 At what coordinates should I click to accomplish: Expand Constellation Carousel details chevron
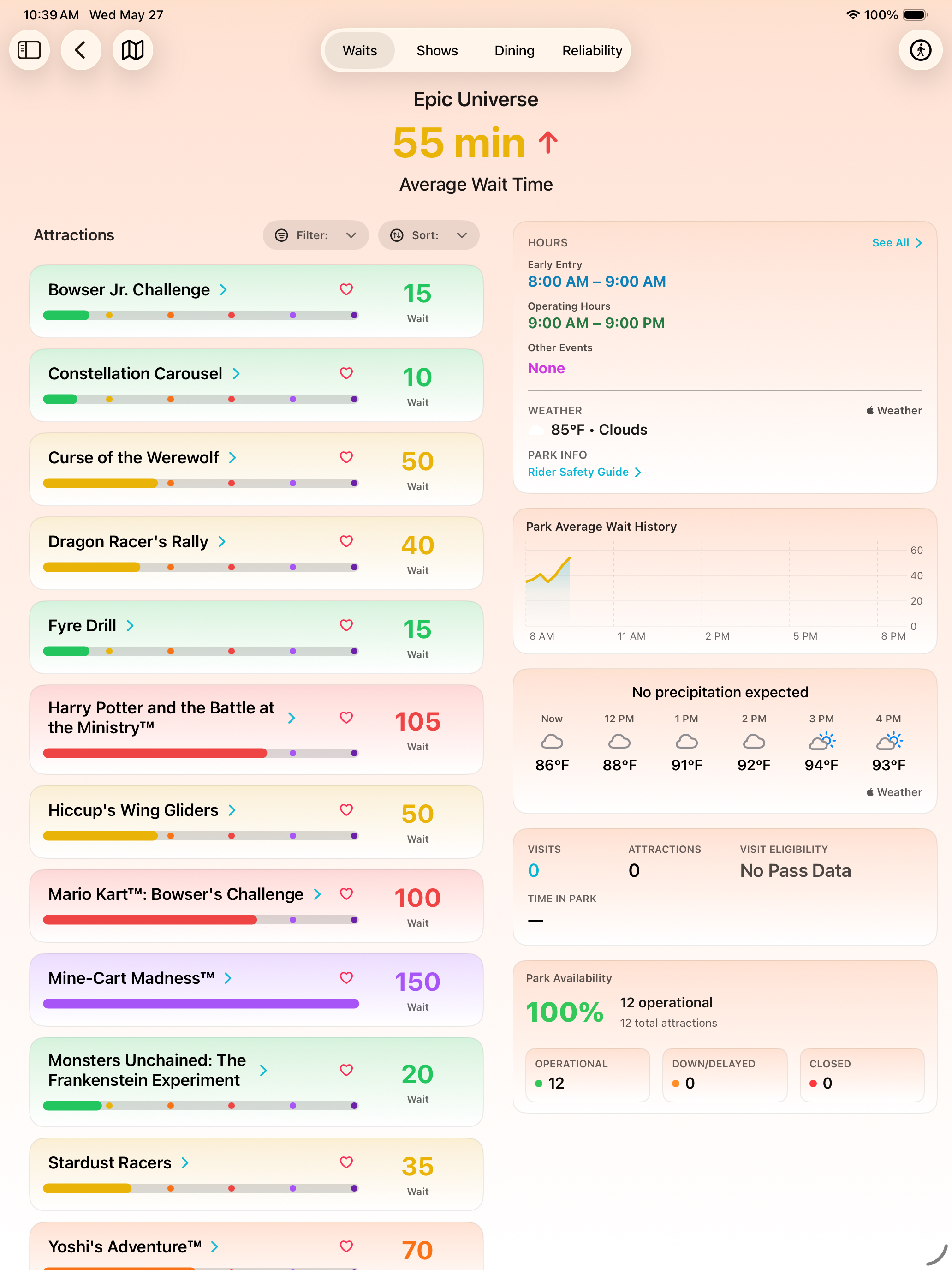[x=236, y=374]
